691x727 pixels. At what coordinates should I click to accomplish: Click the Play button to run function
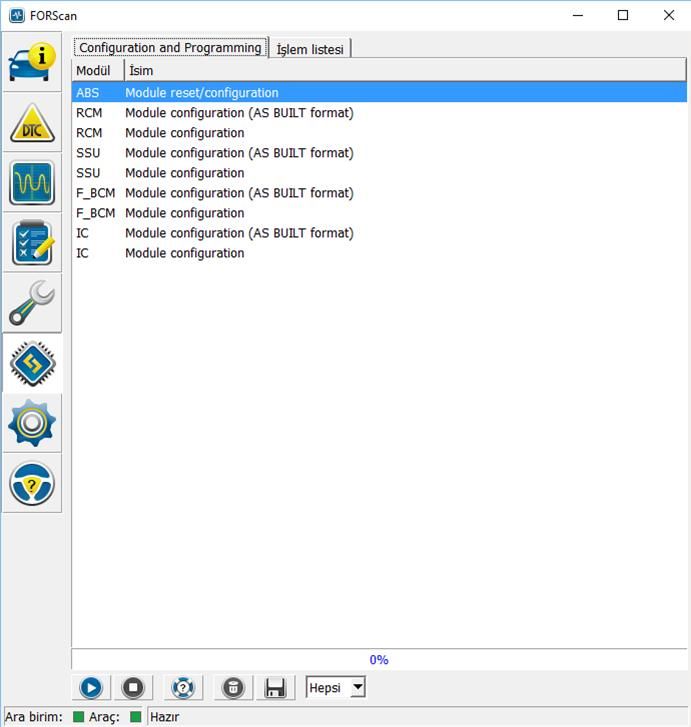91,687
